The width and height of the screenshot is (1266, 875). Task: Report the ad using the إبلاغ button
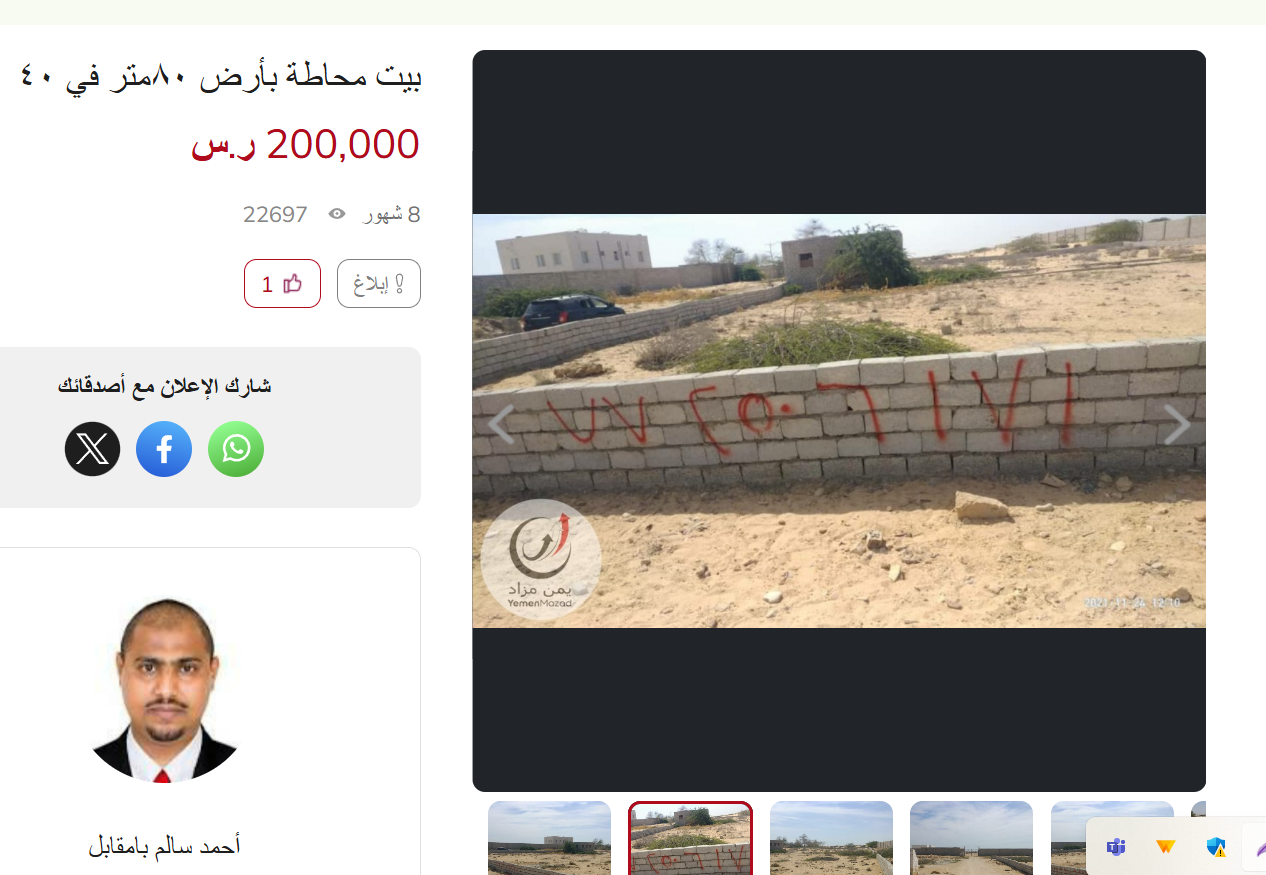[x=379, y=284]
